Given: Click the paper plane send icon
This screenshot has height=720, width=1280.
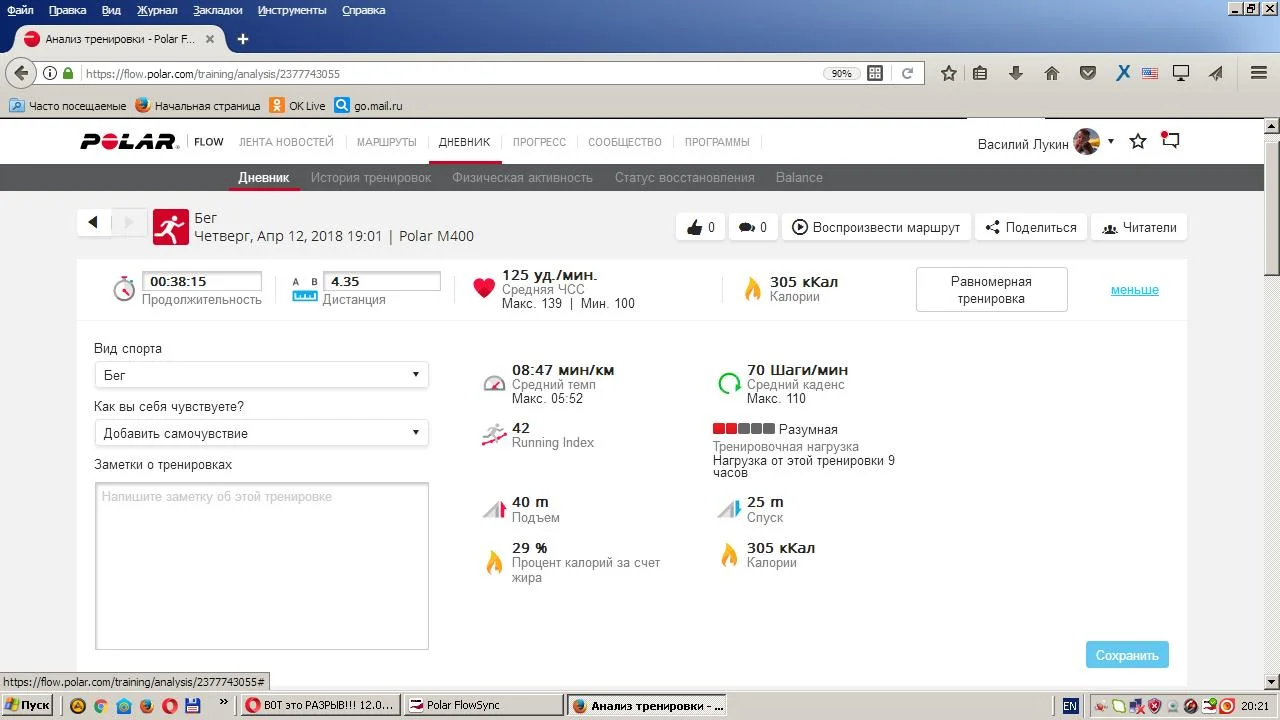Looking at the screenshot, I should tap(1216, 73).
